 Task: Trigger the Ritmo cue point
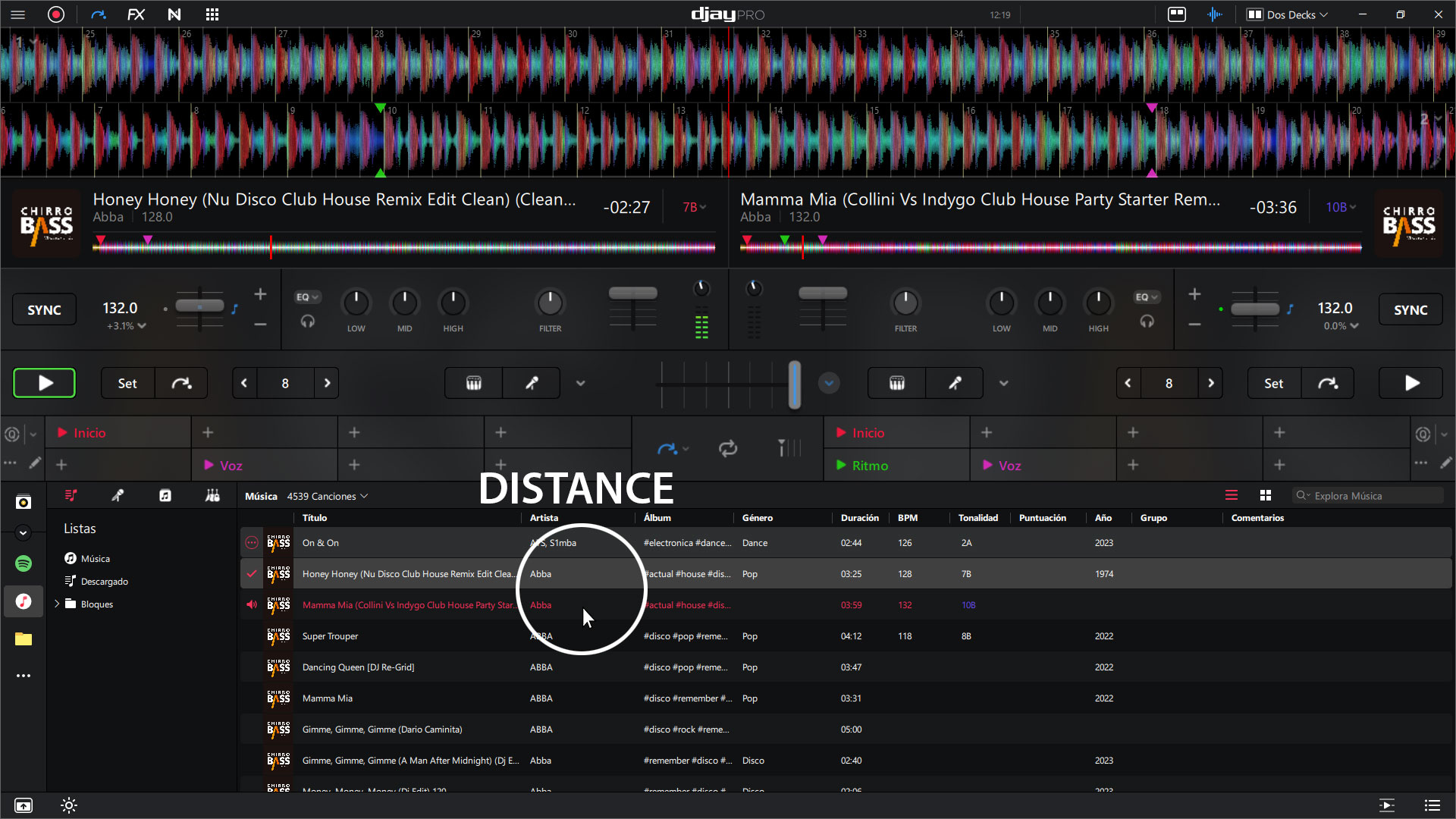click(x=869, y=466)
